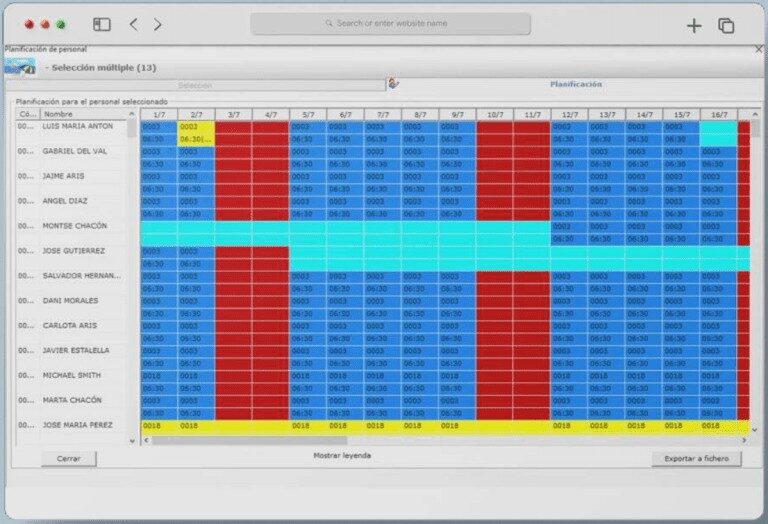Switch to the Selección tab
The image size is (768, 524).
point(195,85)
